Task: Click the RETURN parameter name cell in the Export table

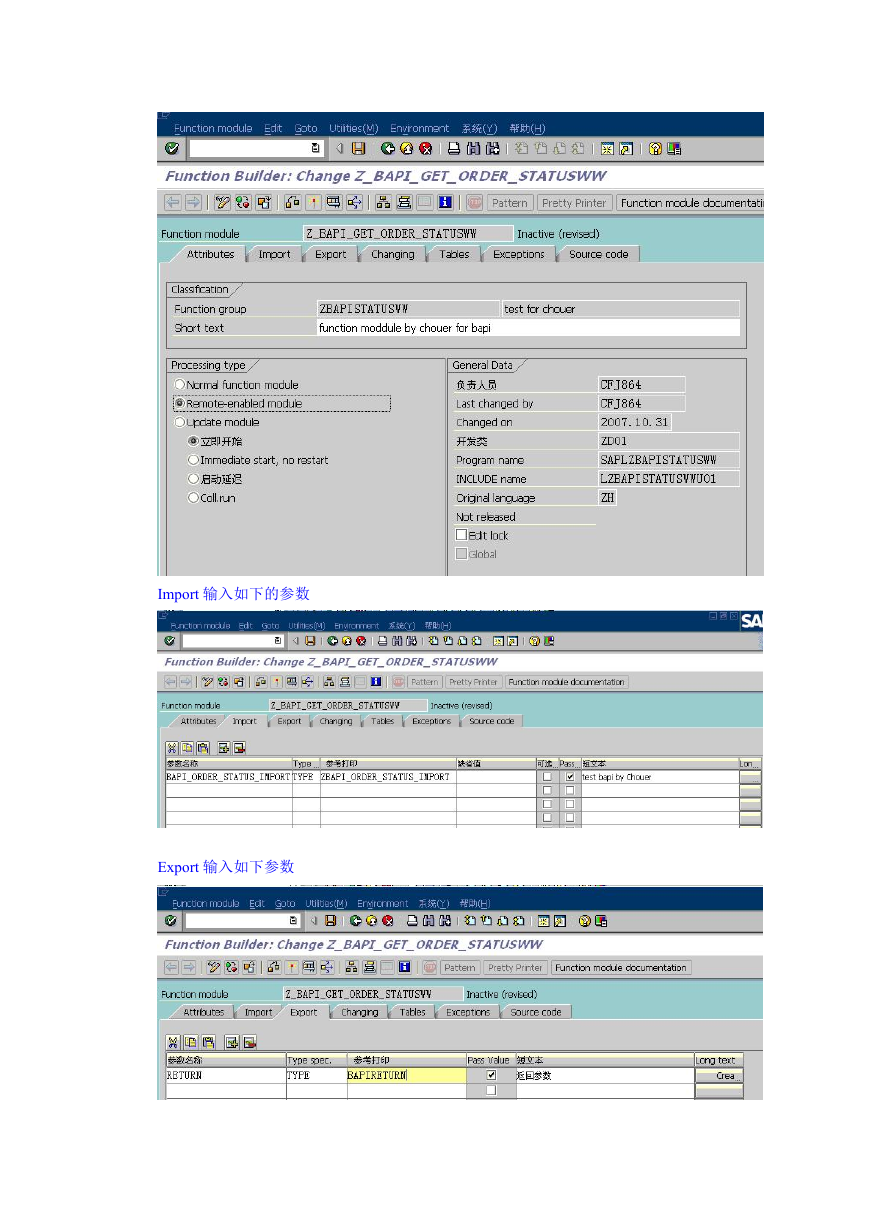Action: 225,1076
